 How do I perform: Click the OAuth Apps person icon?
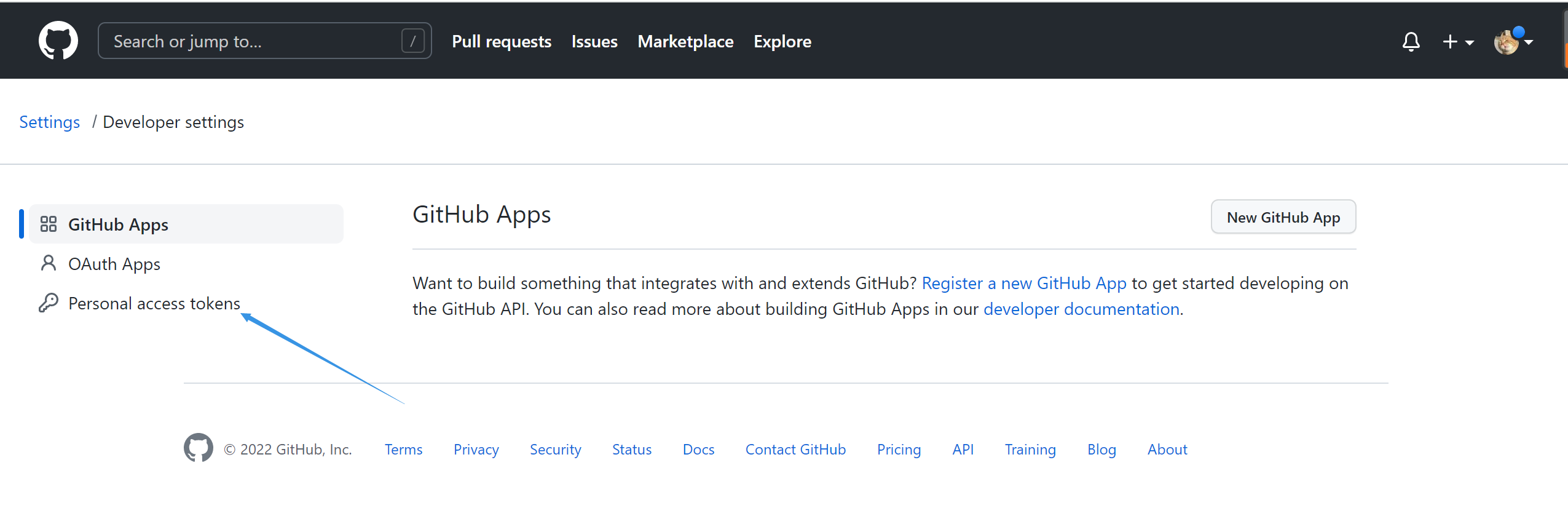coord(49,264)
